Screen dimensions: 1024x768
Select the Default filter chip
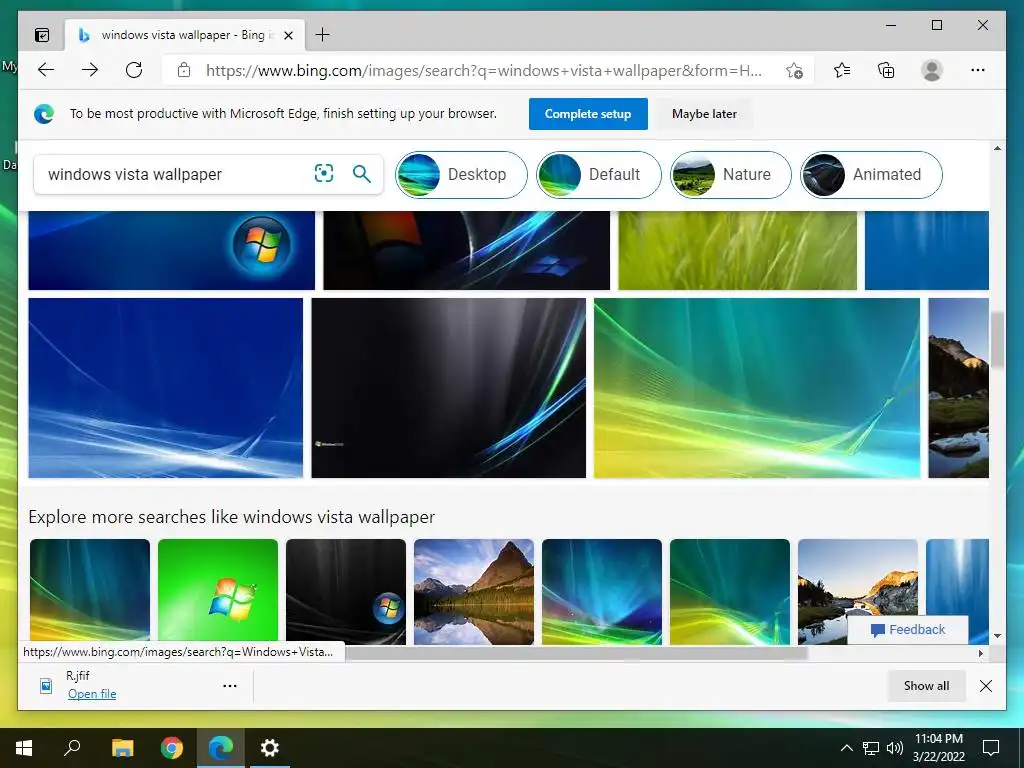click(599, 174)
